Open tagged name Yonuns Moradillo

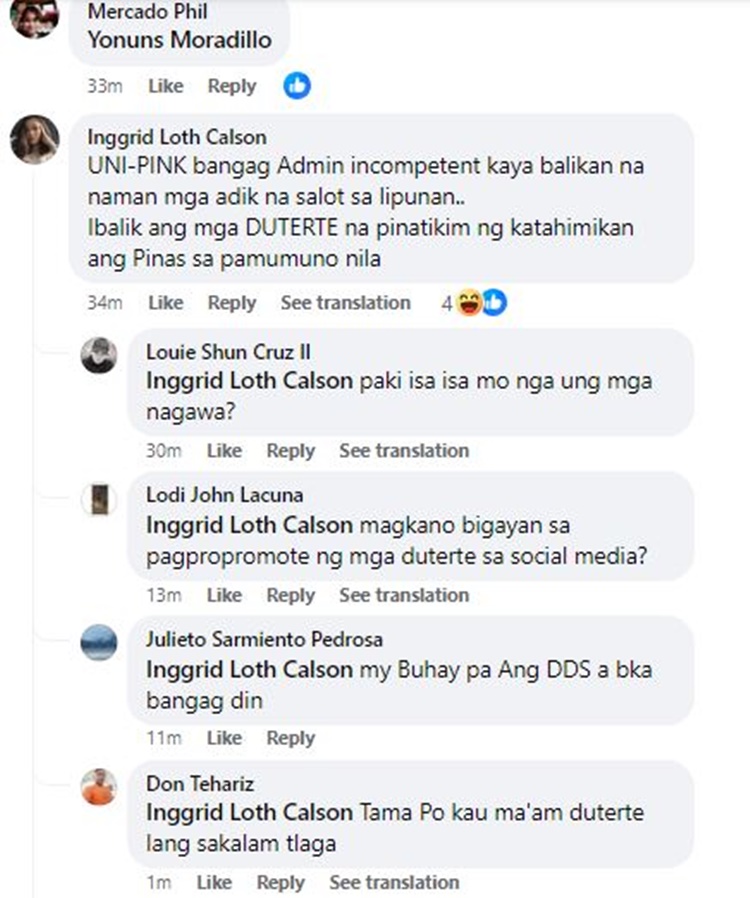coord(180,40)
